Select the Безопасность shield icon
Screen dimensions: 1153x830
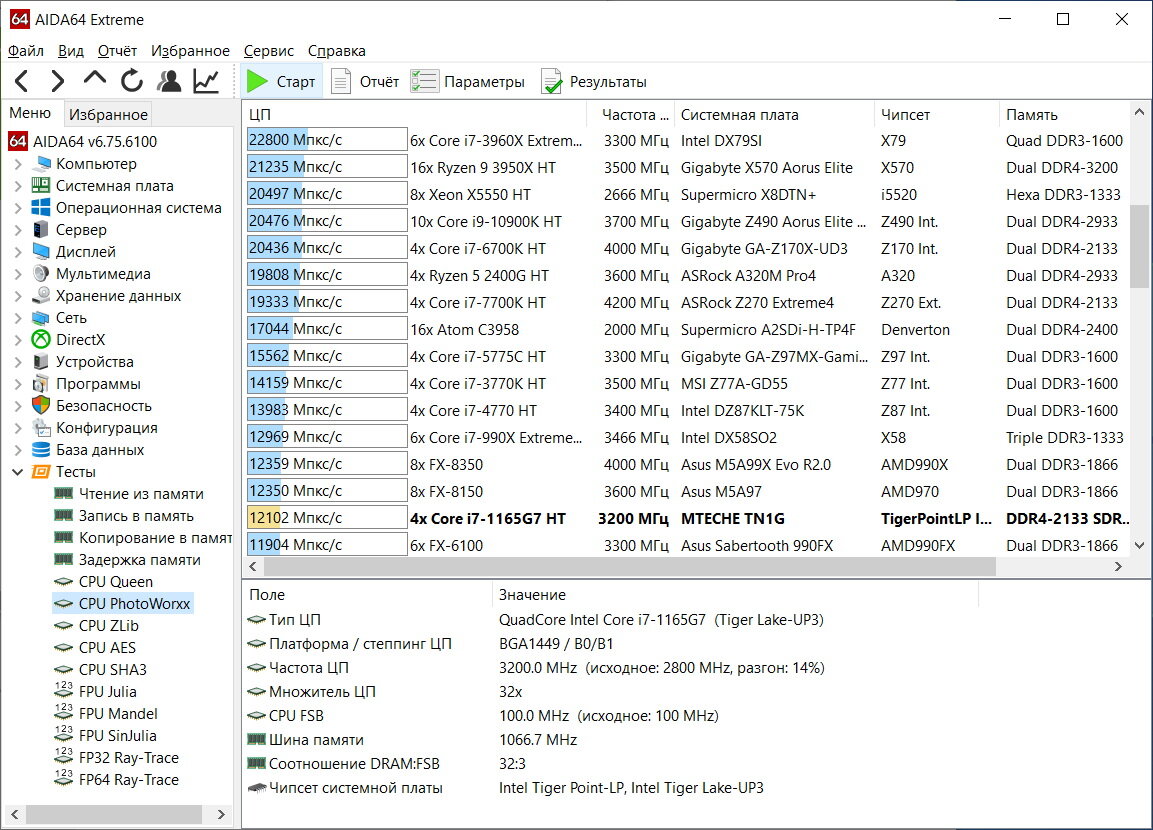pos(40,406)
